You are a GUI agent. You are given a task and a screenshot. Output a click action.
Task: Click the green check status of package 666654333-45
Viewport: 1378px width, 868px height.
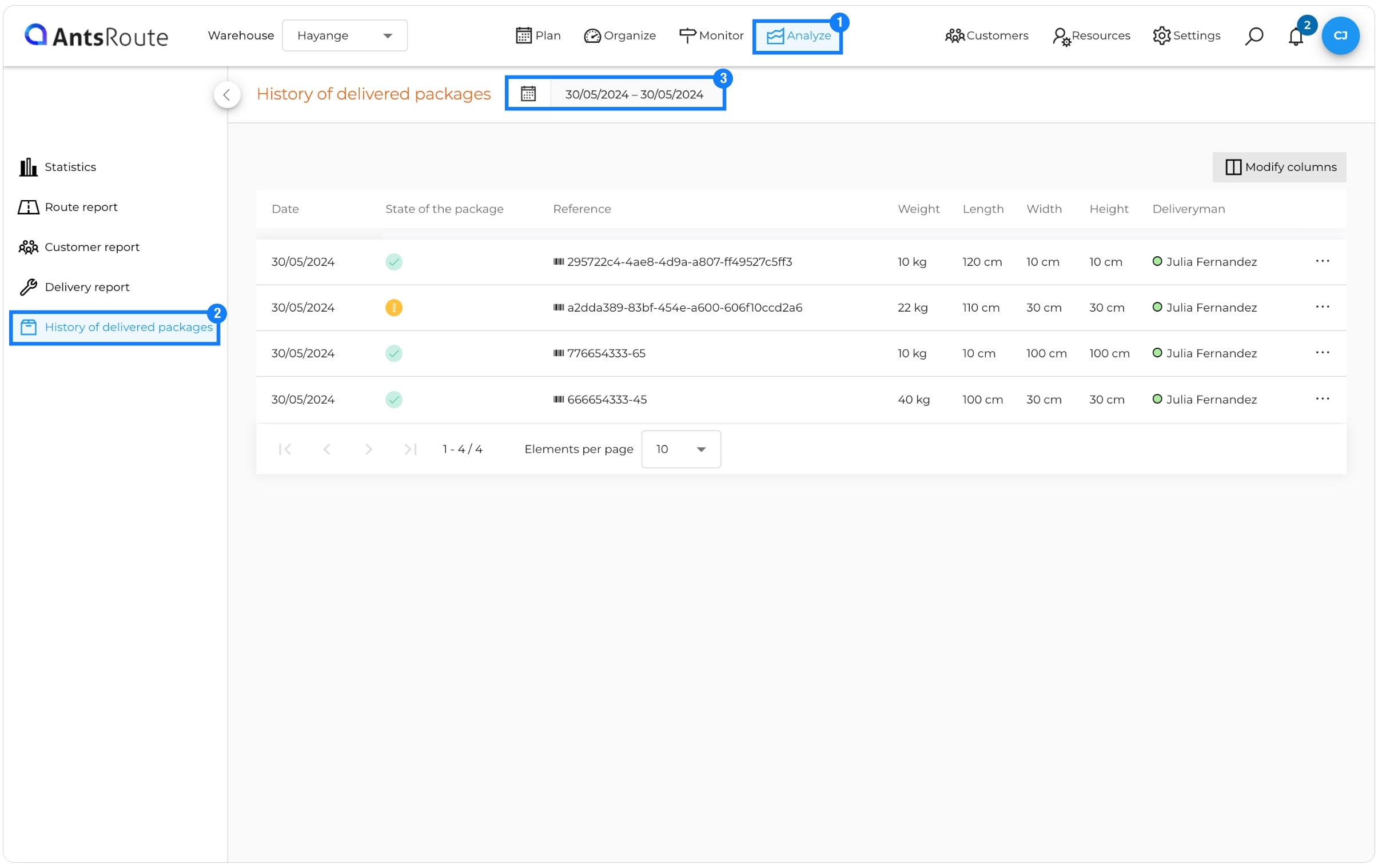point(394,400)
